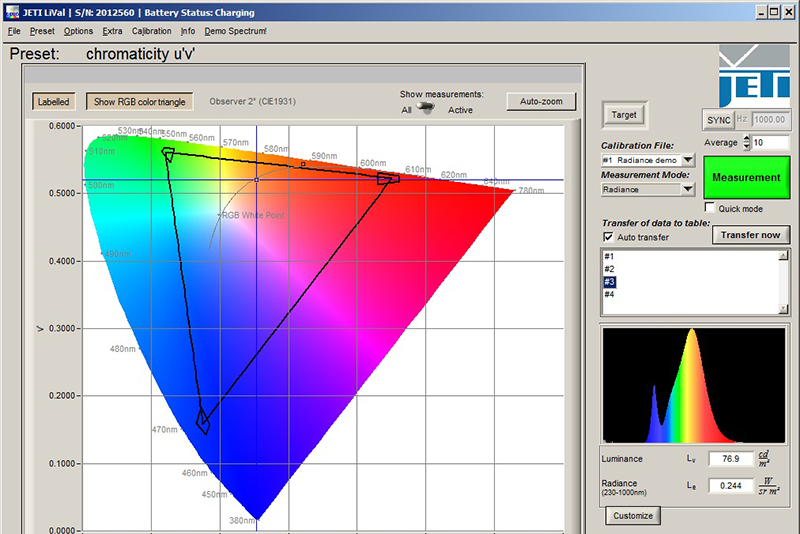The image size is (800, 534).
Task: Open the Extra menu
Action: (x=112, y=31)
